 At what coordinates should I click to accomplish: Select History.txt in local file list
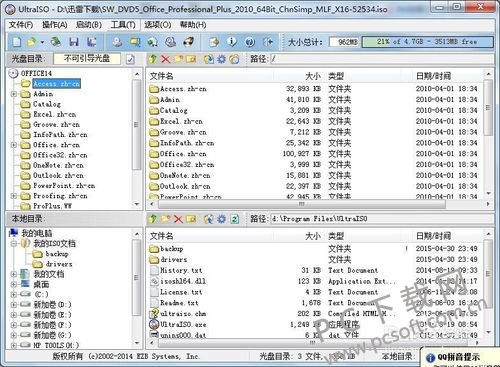pyautogui.click(x=181, y=270)
